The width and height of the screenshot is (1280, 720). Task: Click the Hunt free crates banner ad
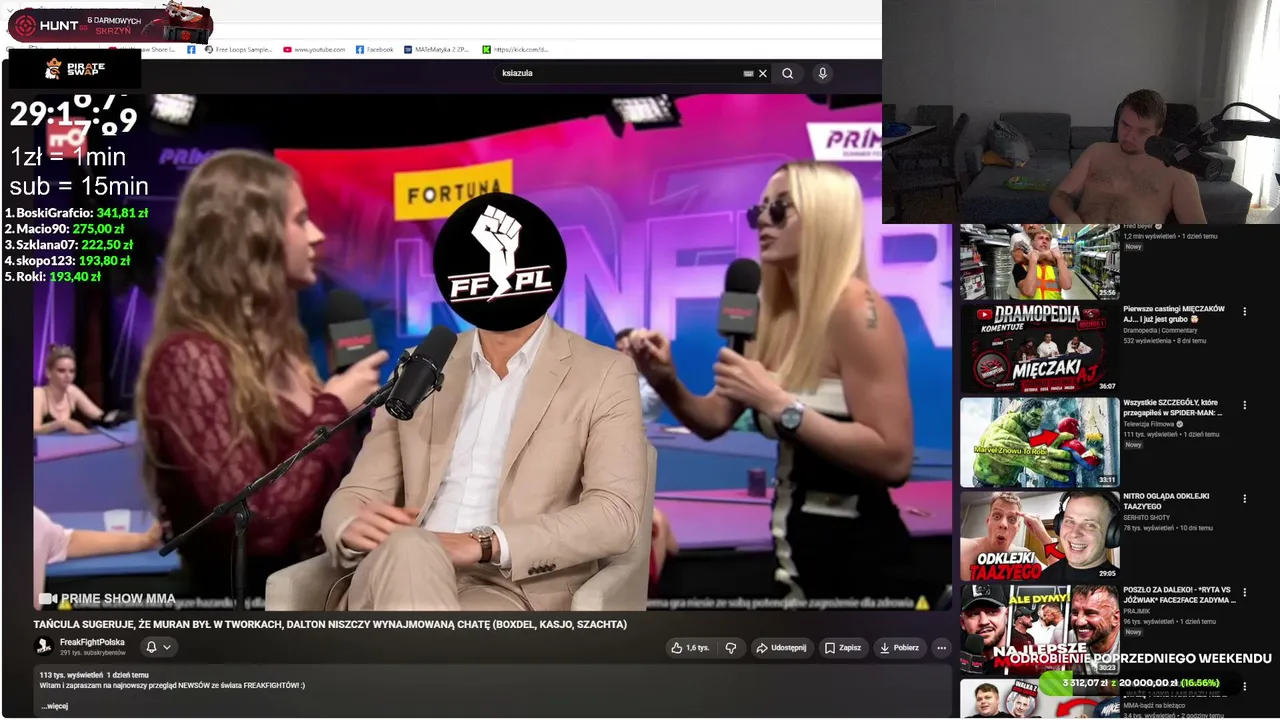tap(110, 24)
